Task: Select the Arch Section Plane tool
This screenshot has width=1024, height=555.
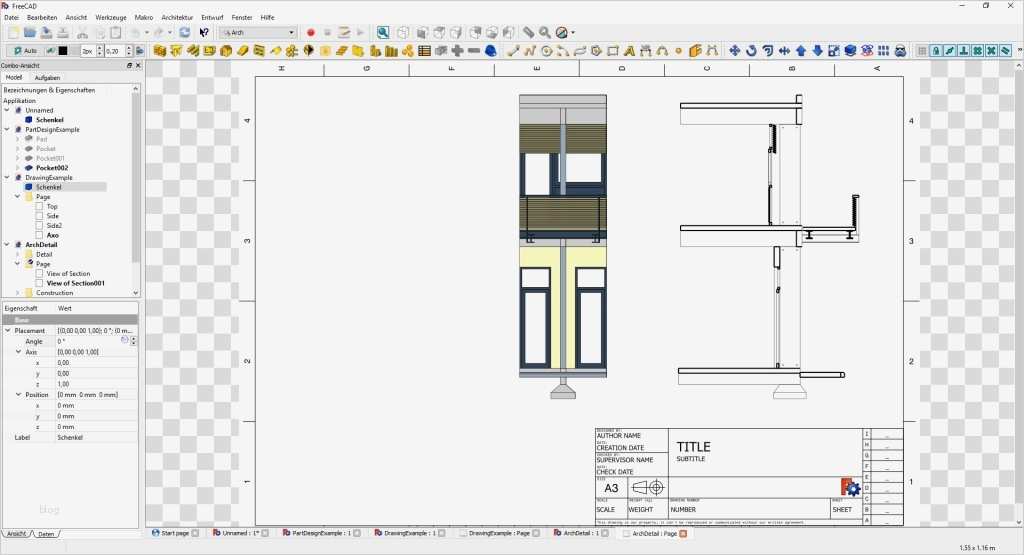Action: (x=309, y=51)
